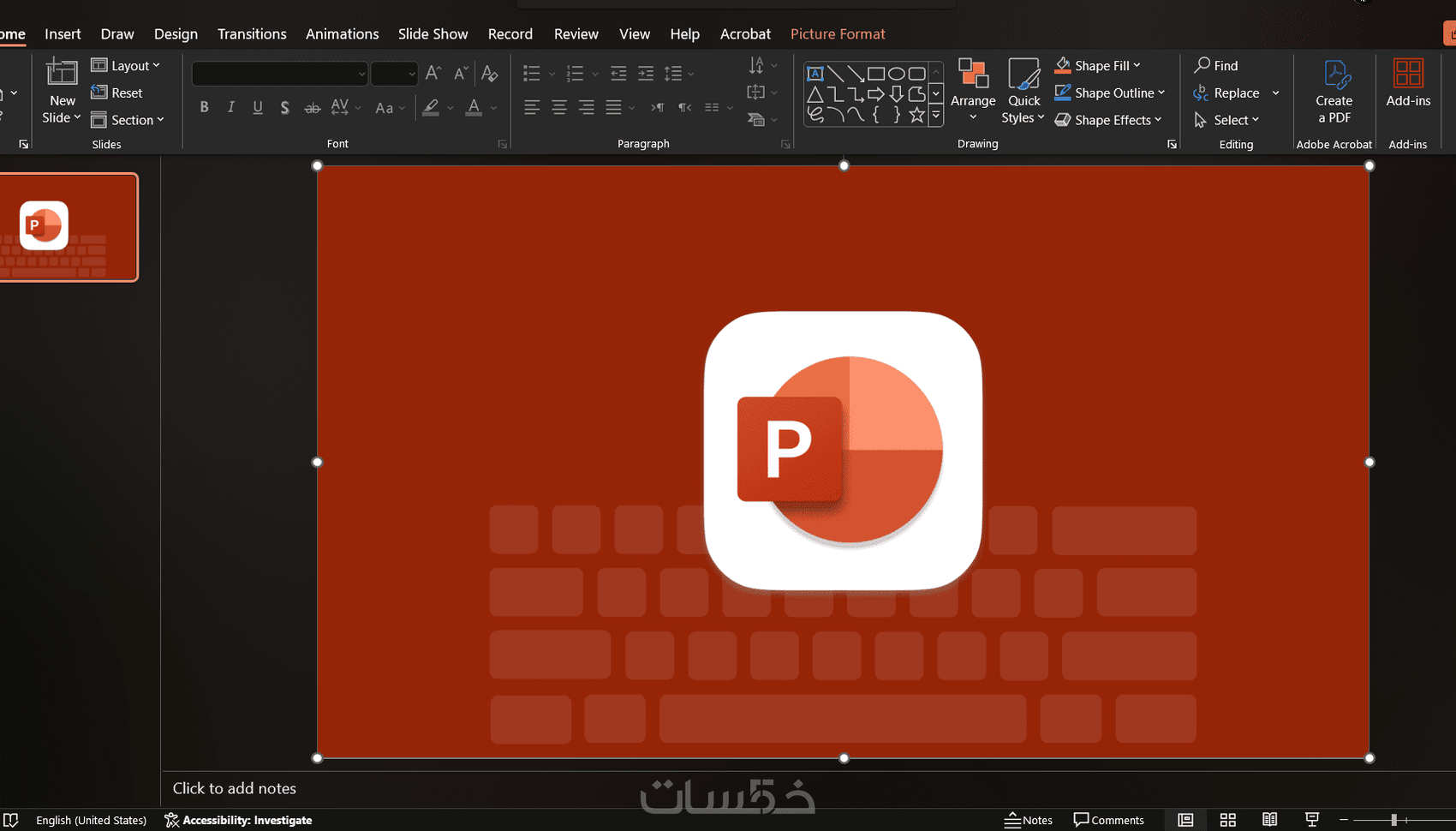This screenshot has height=831, width=1456.
Task: Click the New Slide icon
Action: point(62,73)
